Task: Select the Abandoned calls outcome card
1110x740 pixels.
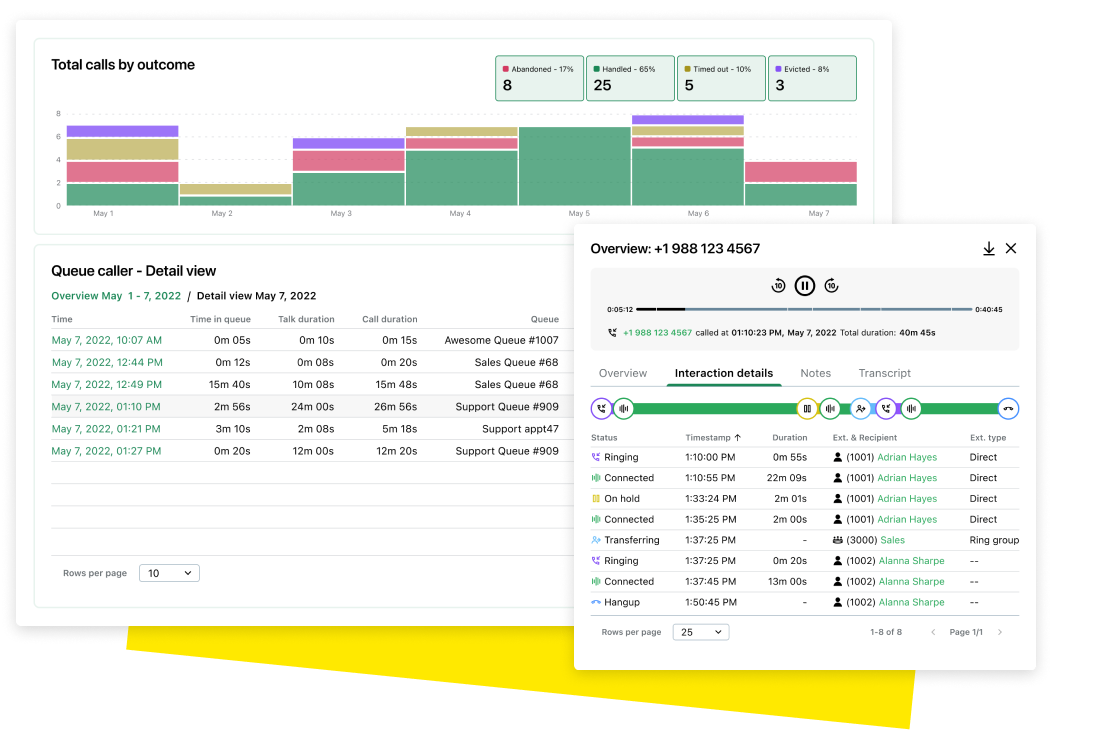Action: pyautogui.click(x=539, y=78)
